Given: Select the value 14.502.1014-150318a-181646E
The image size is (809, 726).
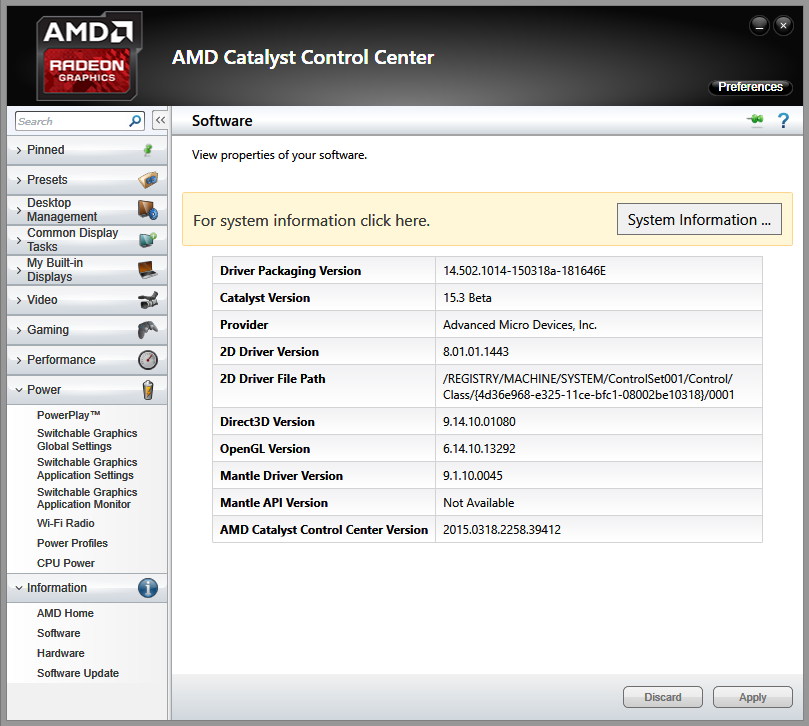Looking at the screenshot, I should (524, 271).
